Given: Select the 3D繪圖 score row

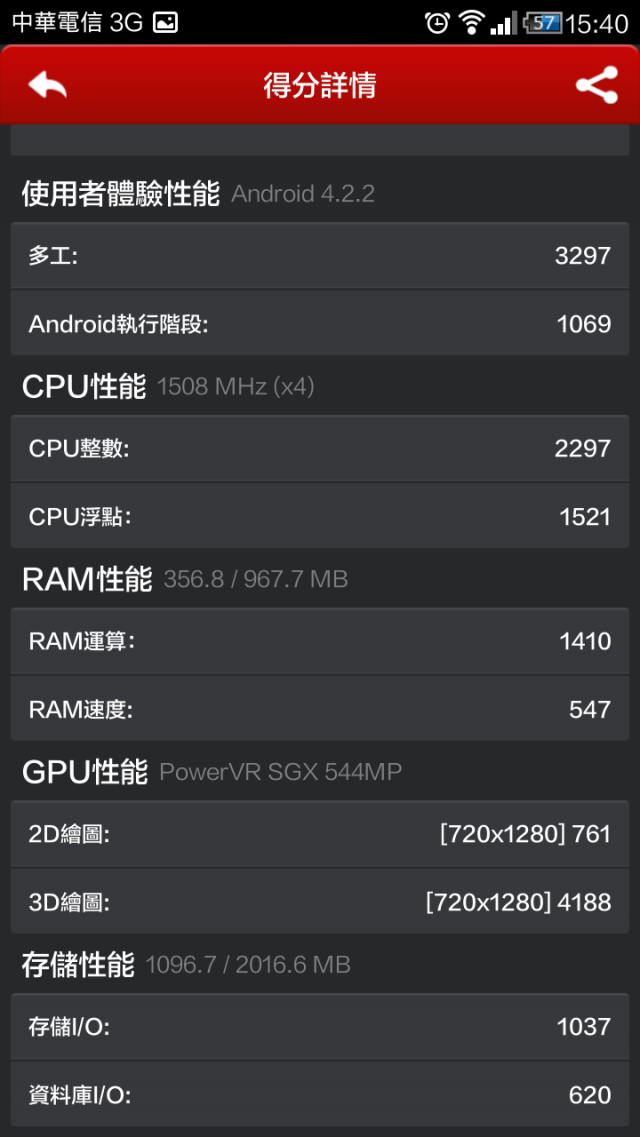Looking at the screenshot, I should pos(319,901).
